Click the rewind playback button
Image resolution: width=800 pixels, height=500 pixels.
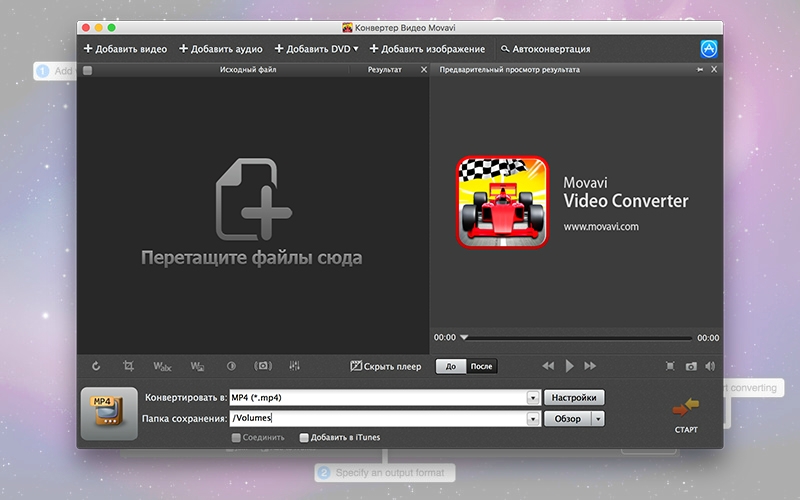pos(548,366)
